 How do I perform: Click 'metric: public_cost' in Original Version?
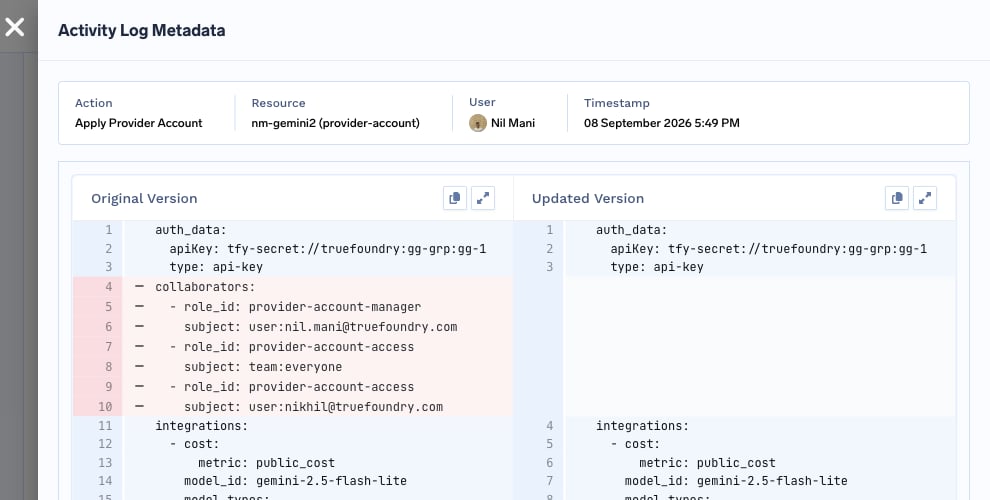coord(266,463)
